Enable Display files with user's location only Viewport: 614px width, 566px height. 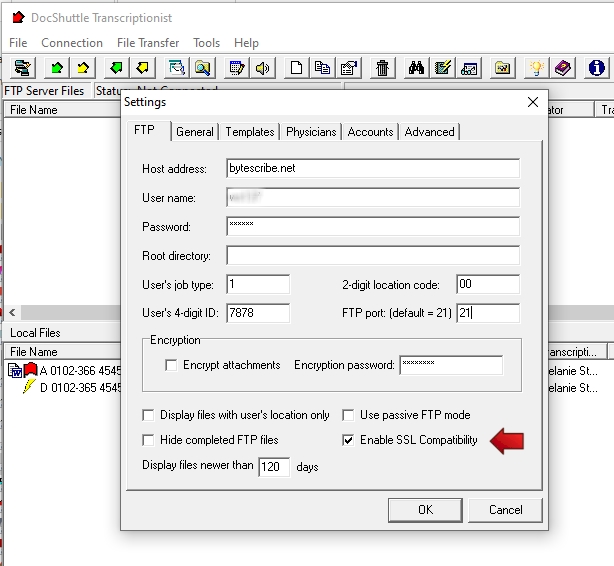coord(148,415)
